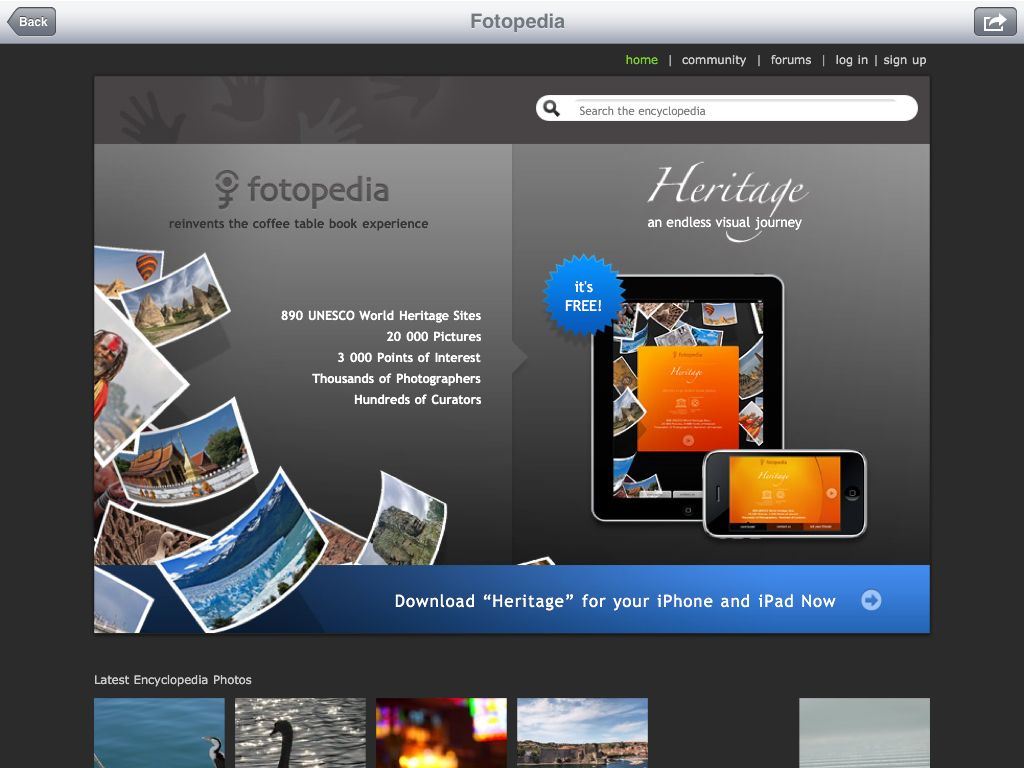Open the share action icon

(x=995, y=22)
